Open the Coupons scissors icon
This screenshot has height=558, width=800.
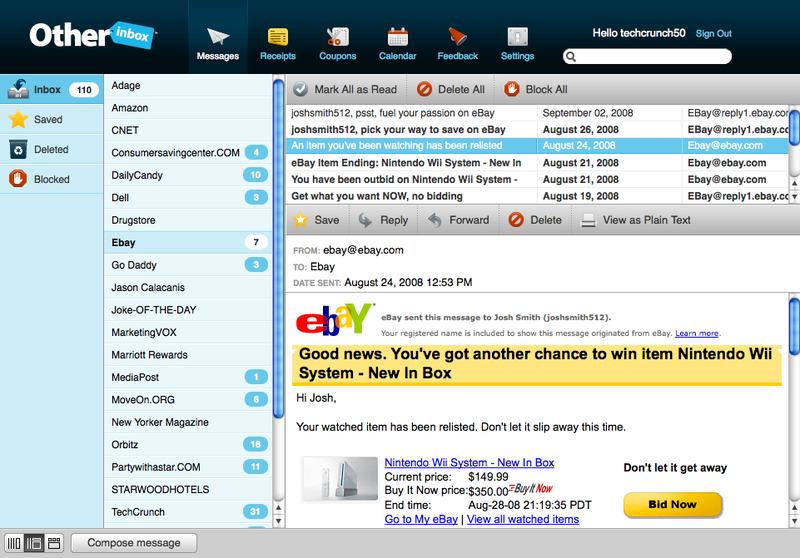click(337, 37)
